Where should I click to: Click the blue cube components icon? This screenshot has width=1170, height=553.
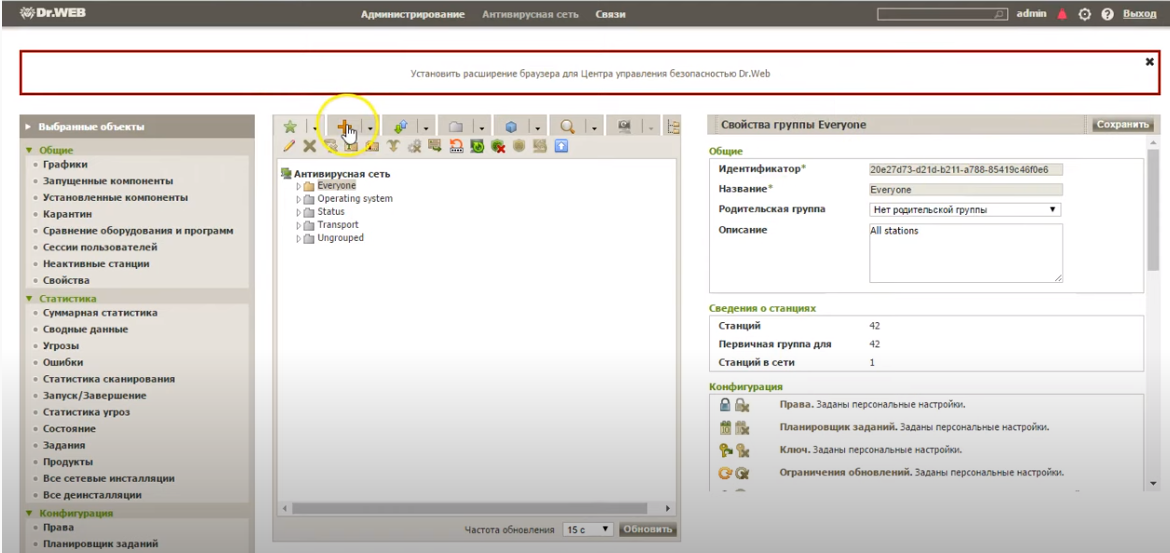511,127
